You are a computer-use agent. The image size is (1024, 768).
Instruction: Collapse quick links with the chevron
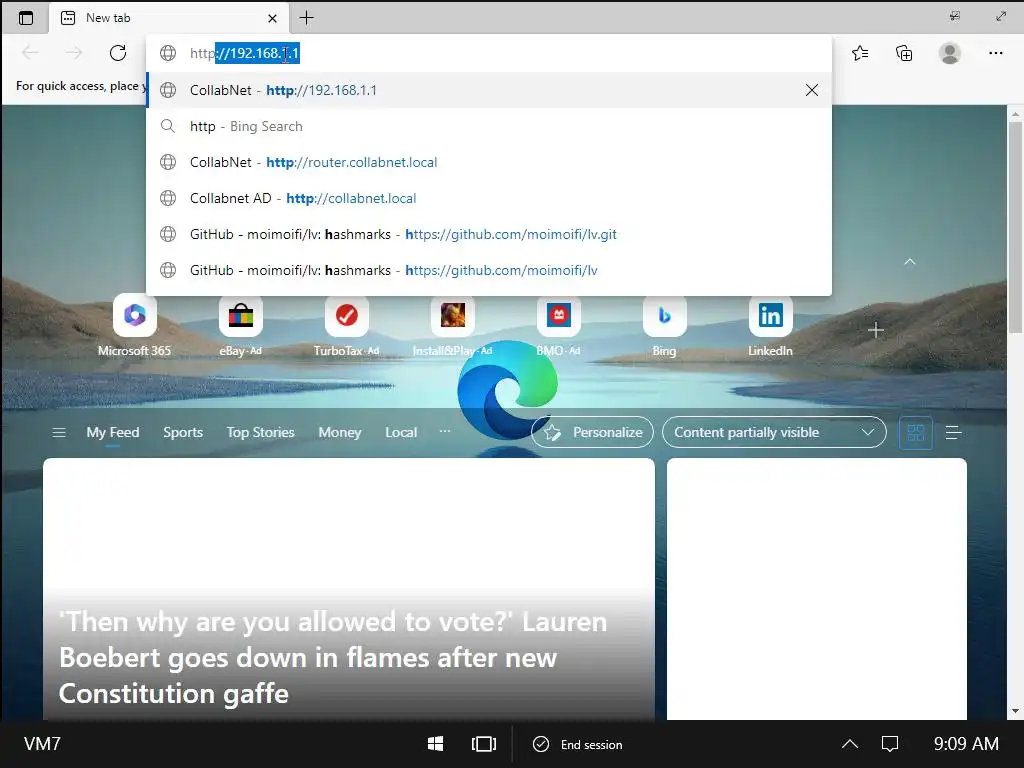point(910,262)
